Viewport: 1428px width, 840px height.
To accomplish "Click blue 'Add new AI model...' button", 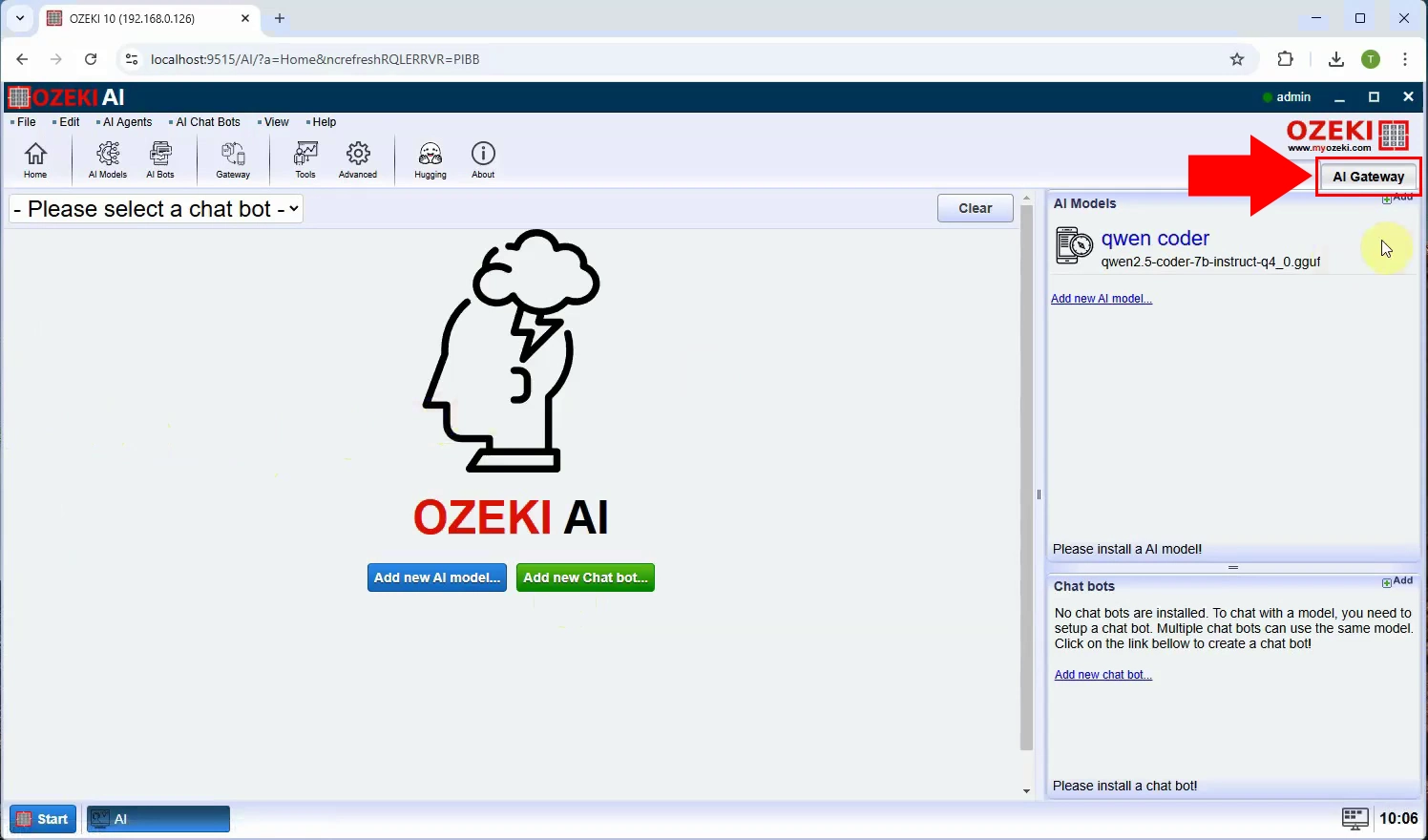I will (437, 577).
